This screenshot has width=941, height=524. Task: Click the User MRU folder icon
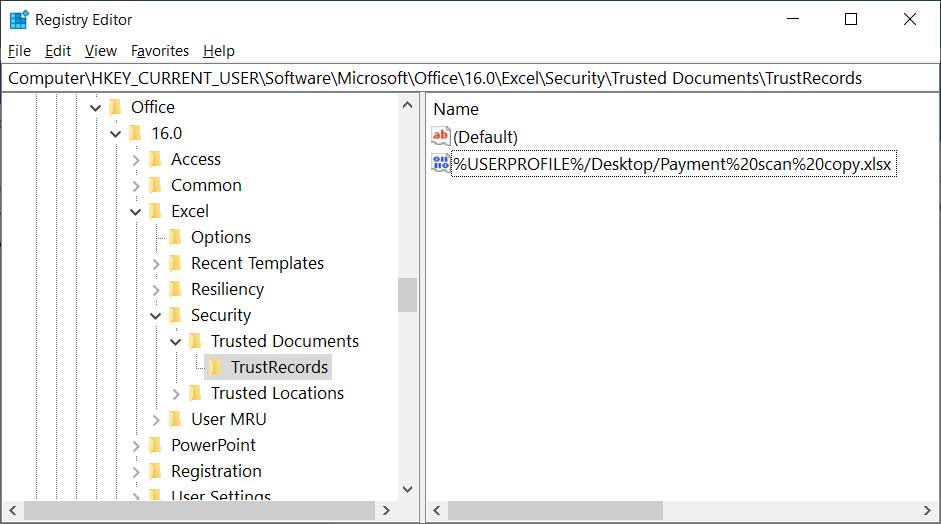click(175, 419)
